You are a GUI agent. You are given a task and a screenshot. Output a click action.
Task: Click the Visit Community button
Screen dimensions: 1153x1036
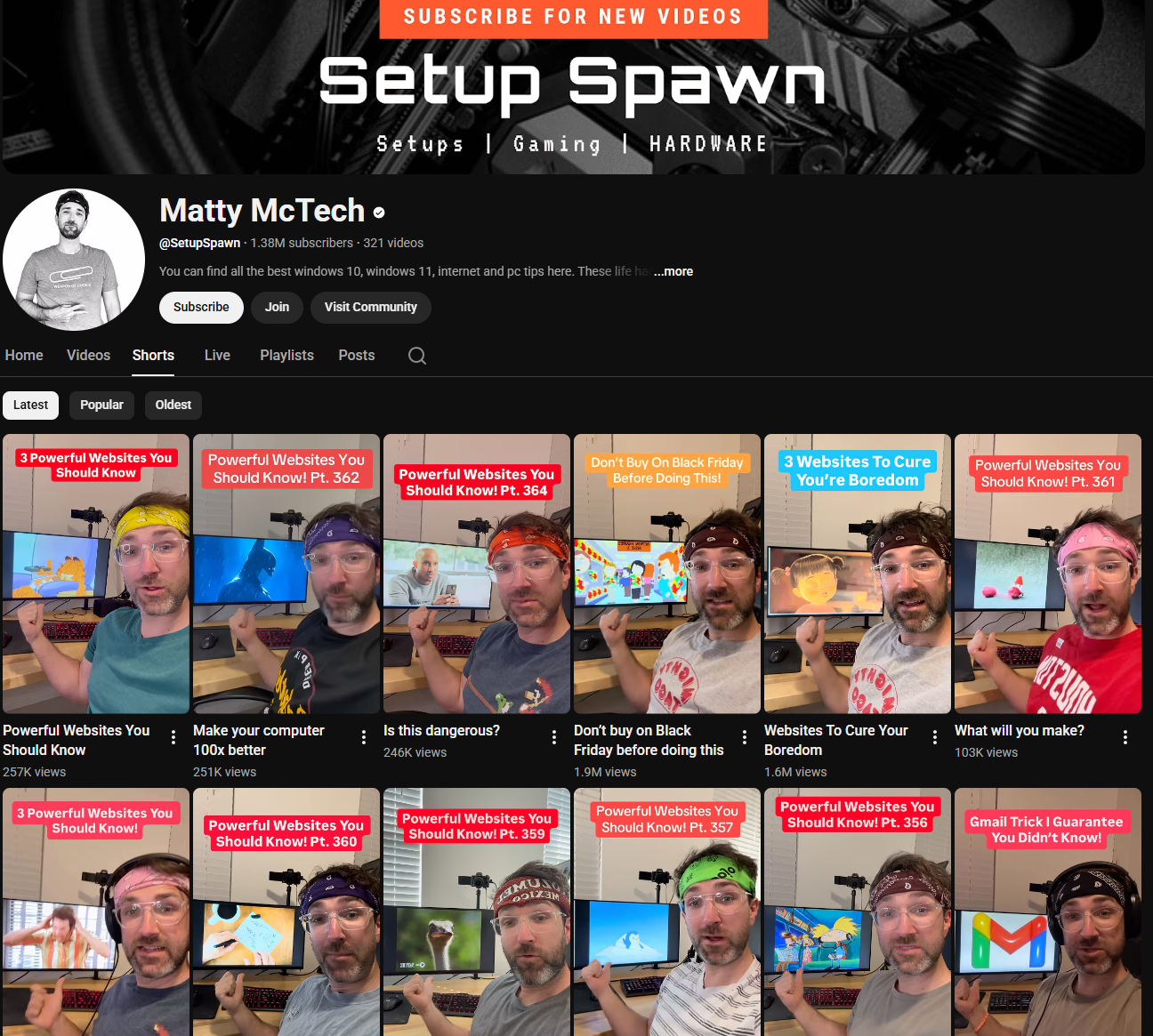tap(370, 308)
